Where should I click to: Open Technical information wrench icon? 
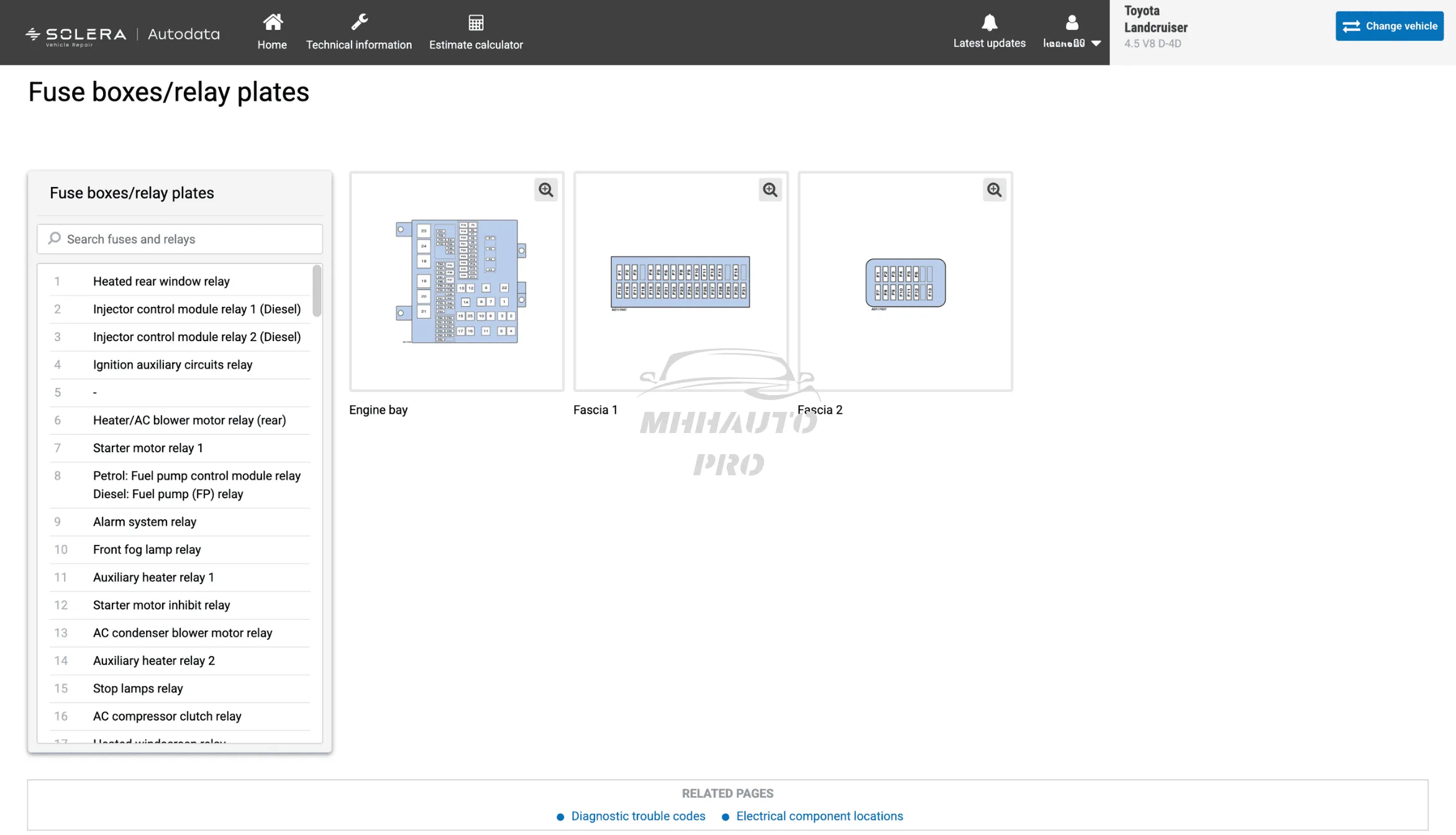(358, 22)
